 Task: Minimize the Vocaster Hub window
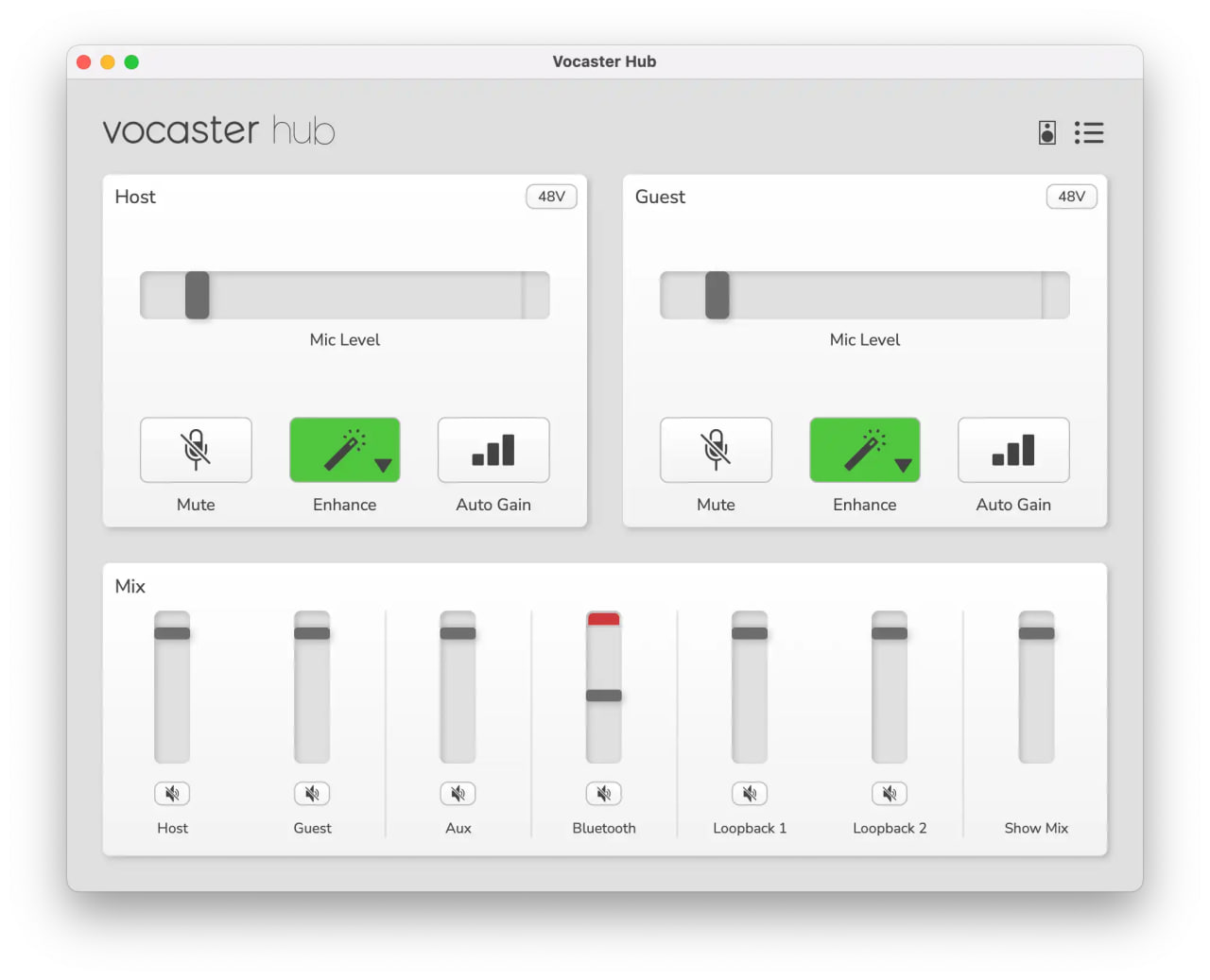point(108,62)
